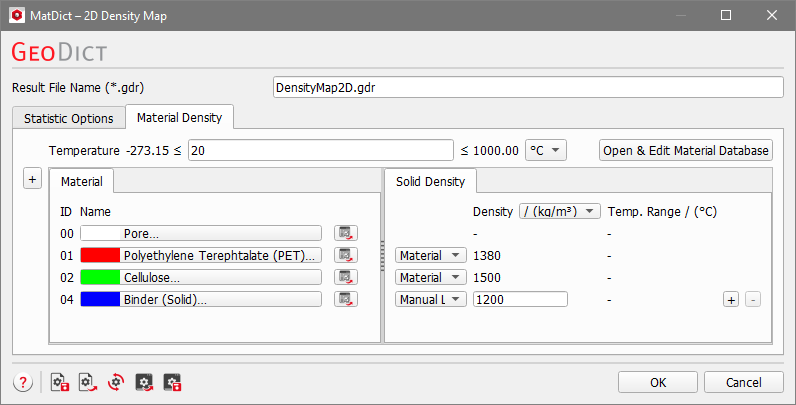Load settings from dark macro icon
Viewport: 796px width, 405px height.
coord(144,382)
